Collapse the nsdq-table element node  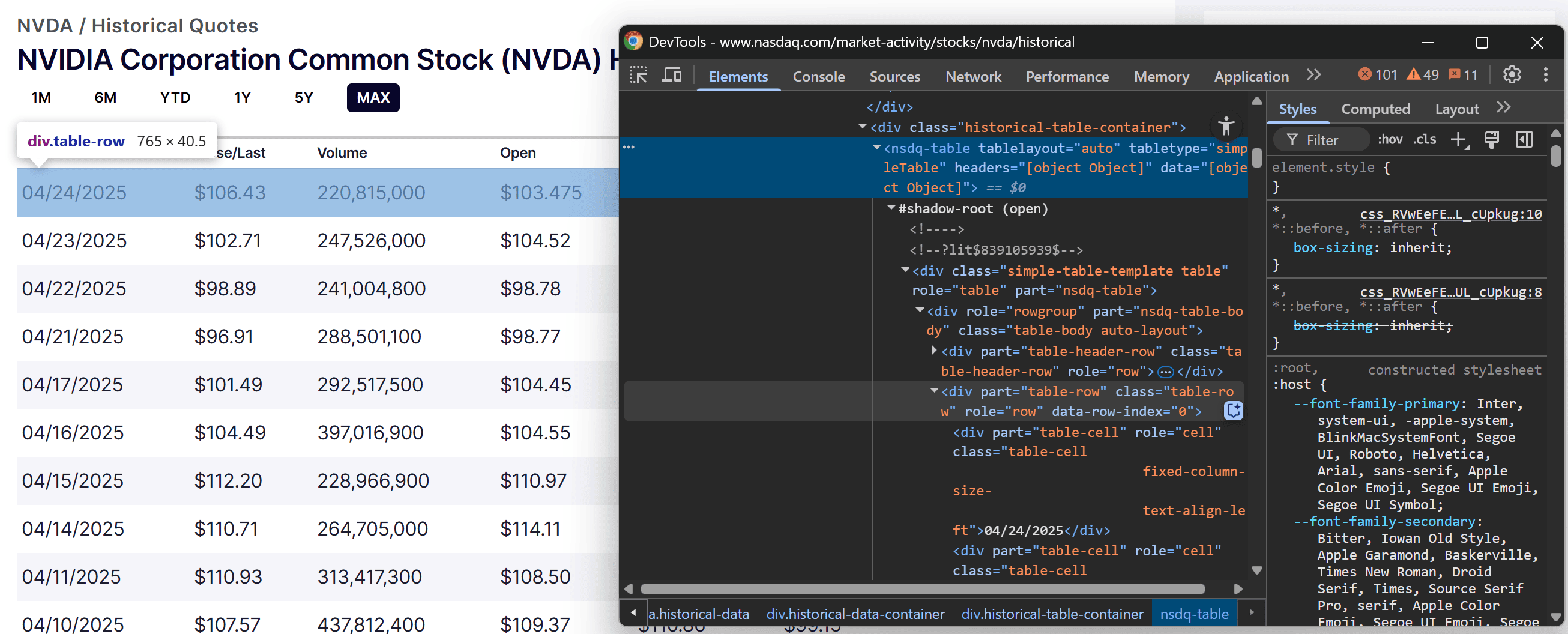click(x=876, y=147)
